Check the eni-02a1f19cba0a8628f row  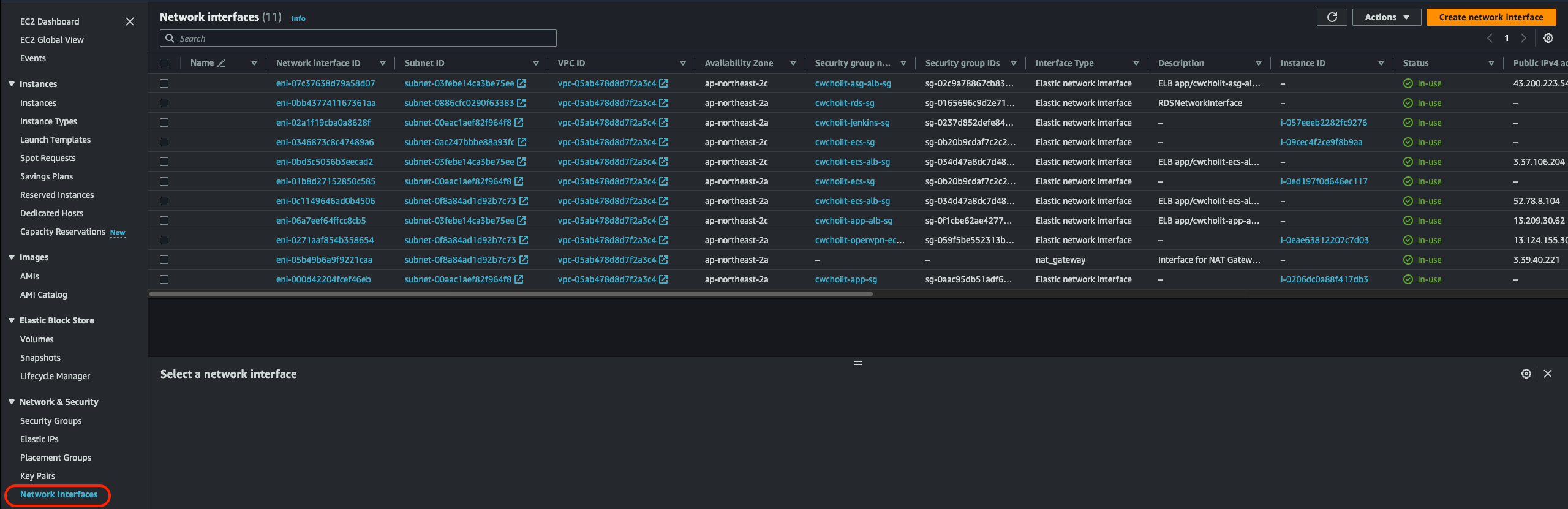[164, 123]
